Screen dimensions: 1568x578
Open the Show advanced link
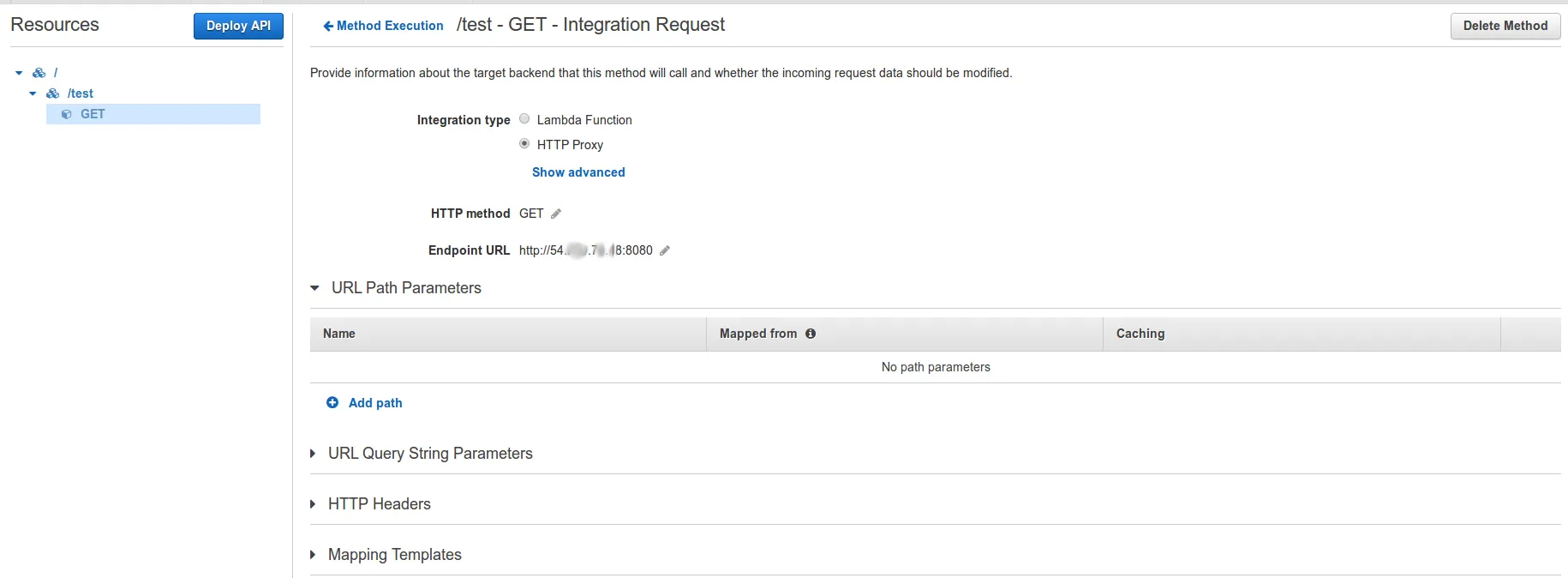click(578, 172)
